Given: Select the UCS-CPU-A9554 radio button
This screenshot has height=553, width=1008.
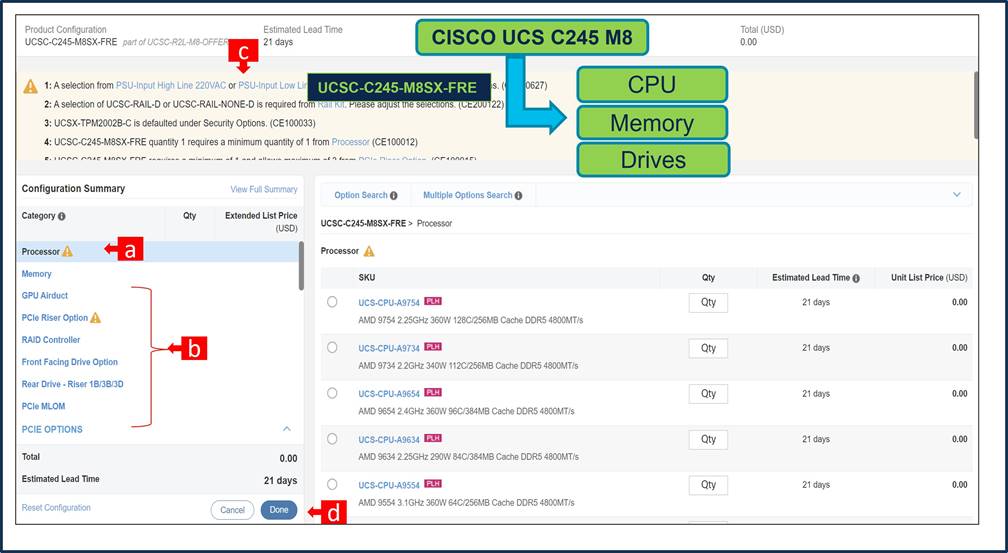Looking at the screenshot, I should [x=332, y=484].
